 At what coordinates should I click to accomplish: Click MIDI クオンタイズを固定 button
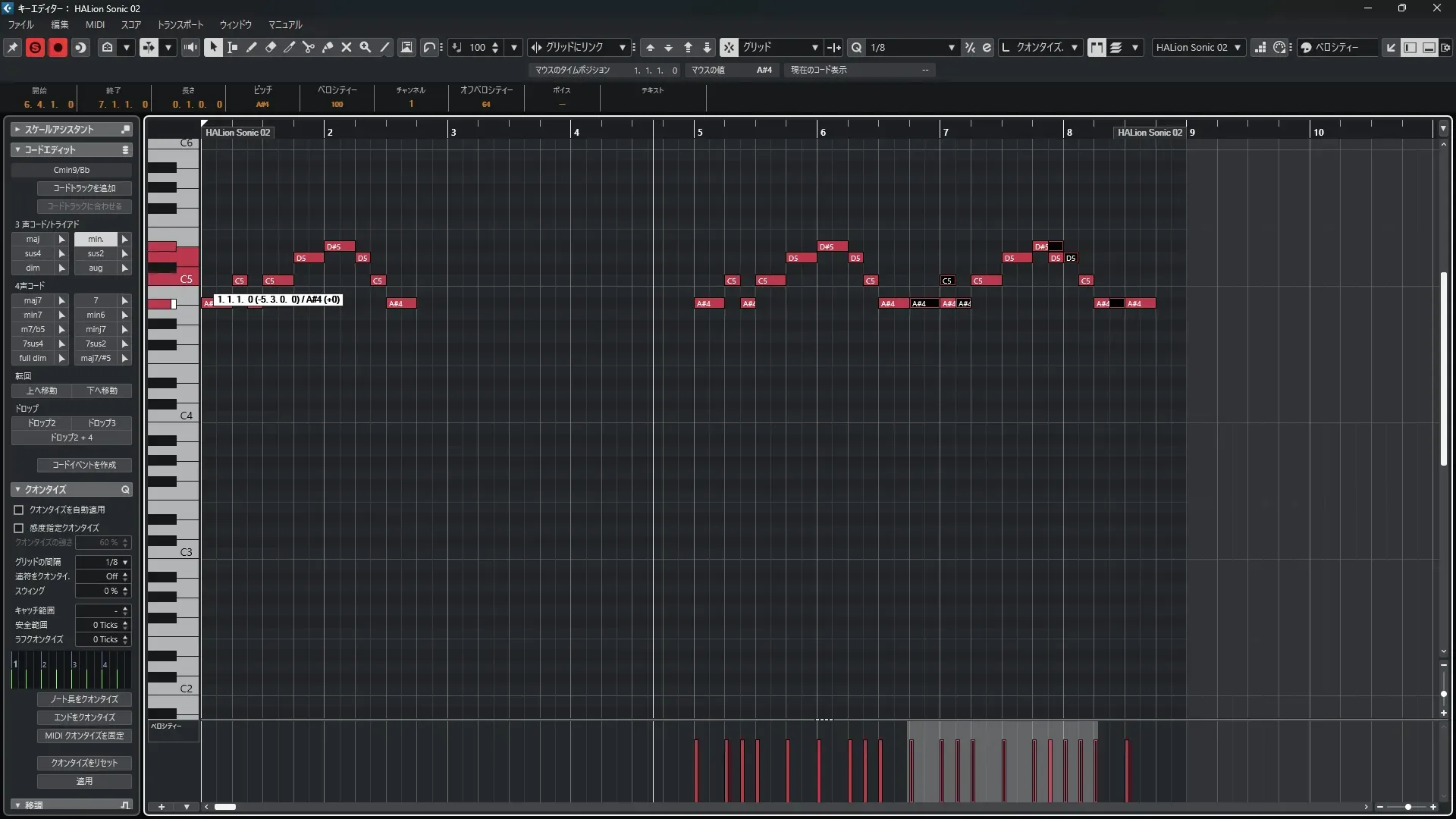tap(84, 736)
